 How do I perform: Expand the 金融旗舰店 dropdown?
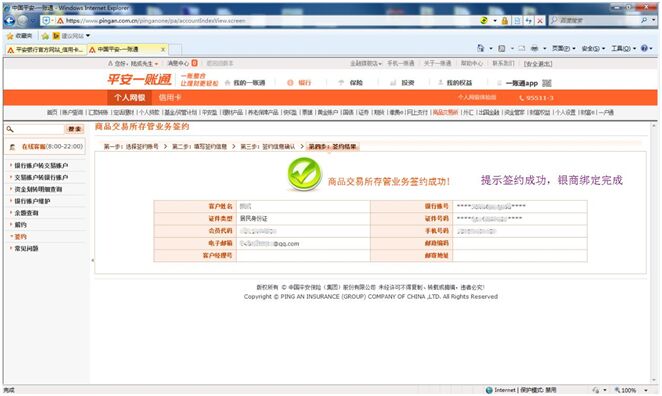pos(366,63)
